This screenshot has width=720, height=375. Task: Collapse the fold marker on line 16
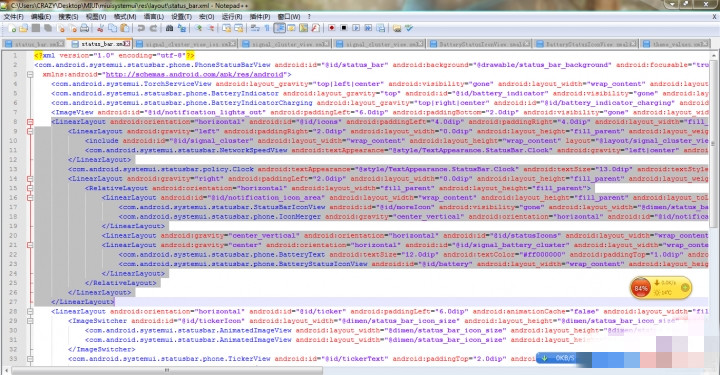30,198
